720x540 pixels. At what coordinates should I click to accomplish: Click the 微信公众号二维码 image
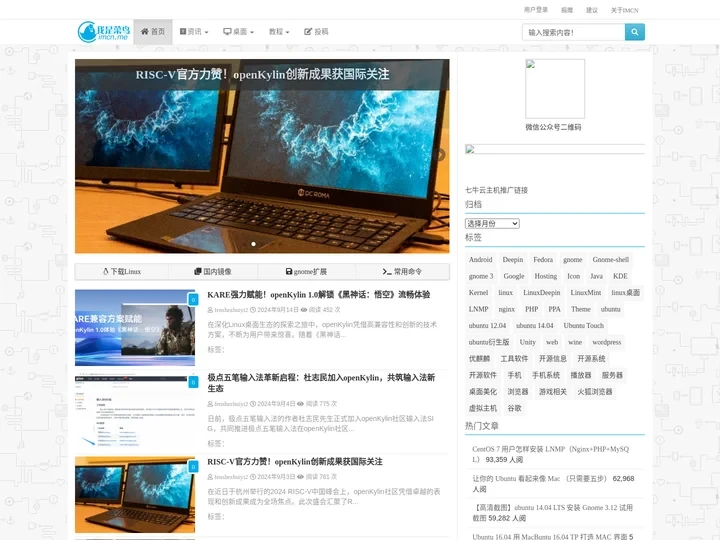pos(555,89)
